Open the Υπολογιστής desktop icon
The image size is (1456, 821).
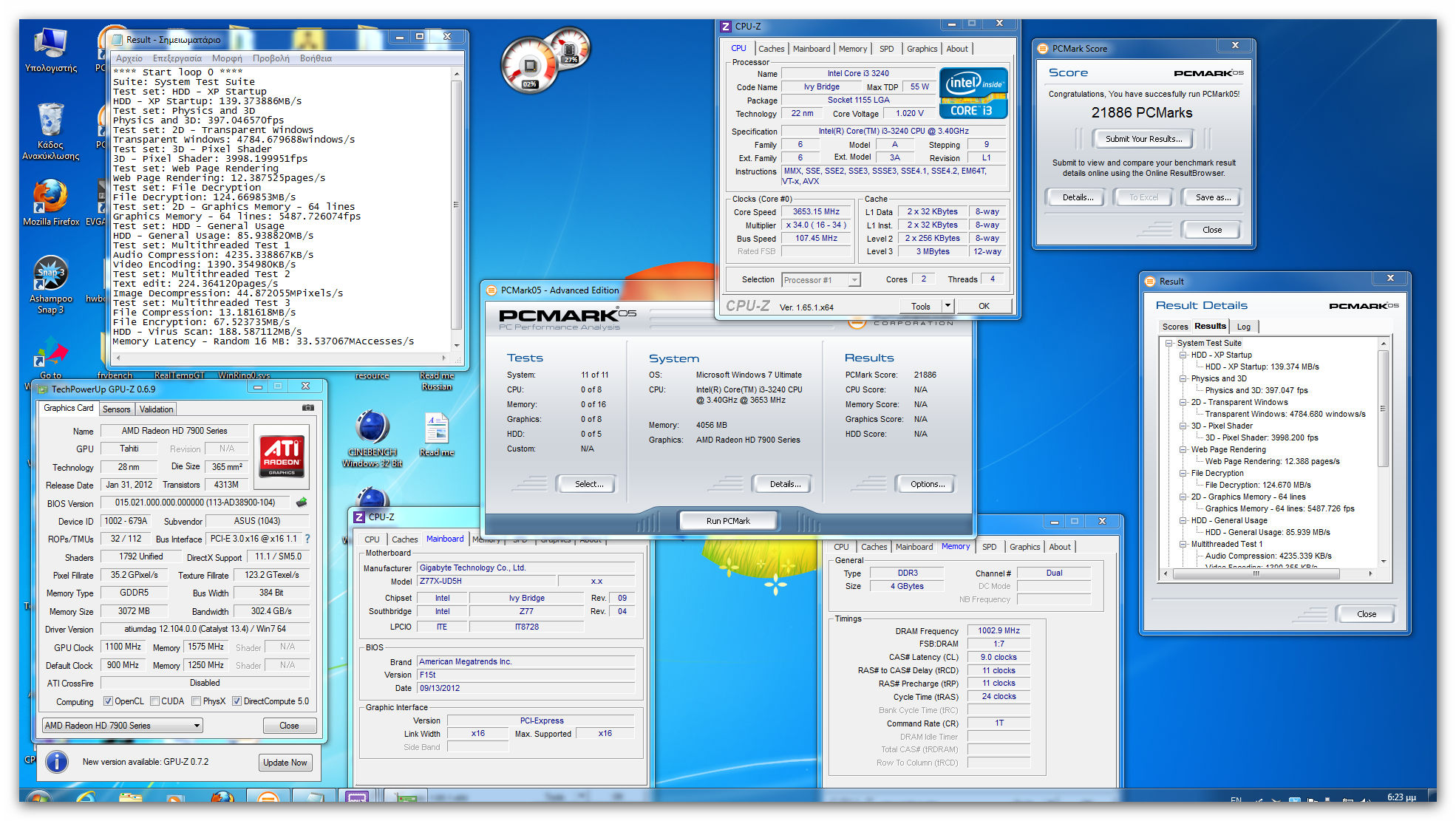pos(50,50)
